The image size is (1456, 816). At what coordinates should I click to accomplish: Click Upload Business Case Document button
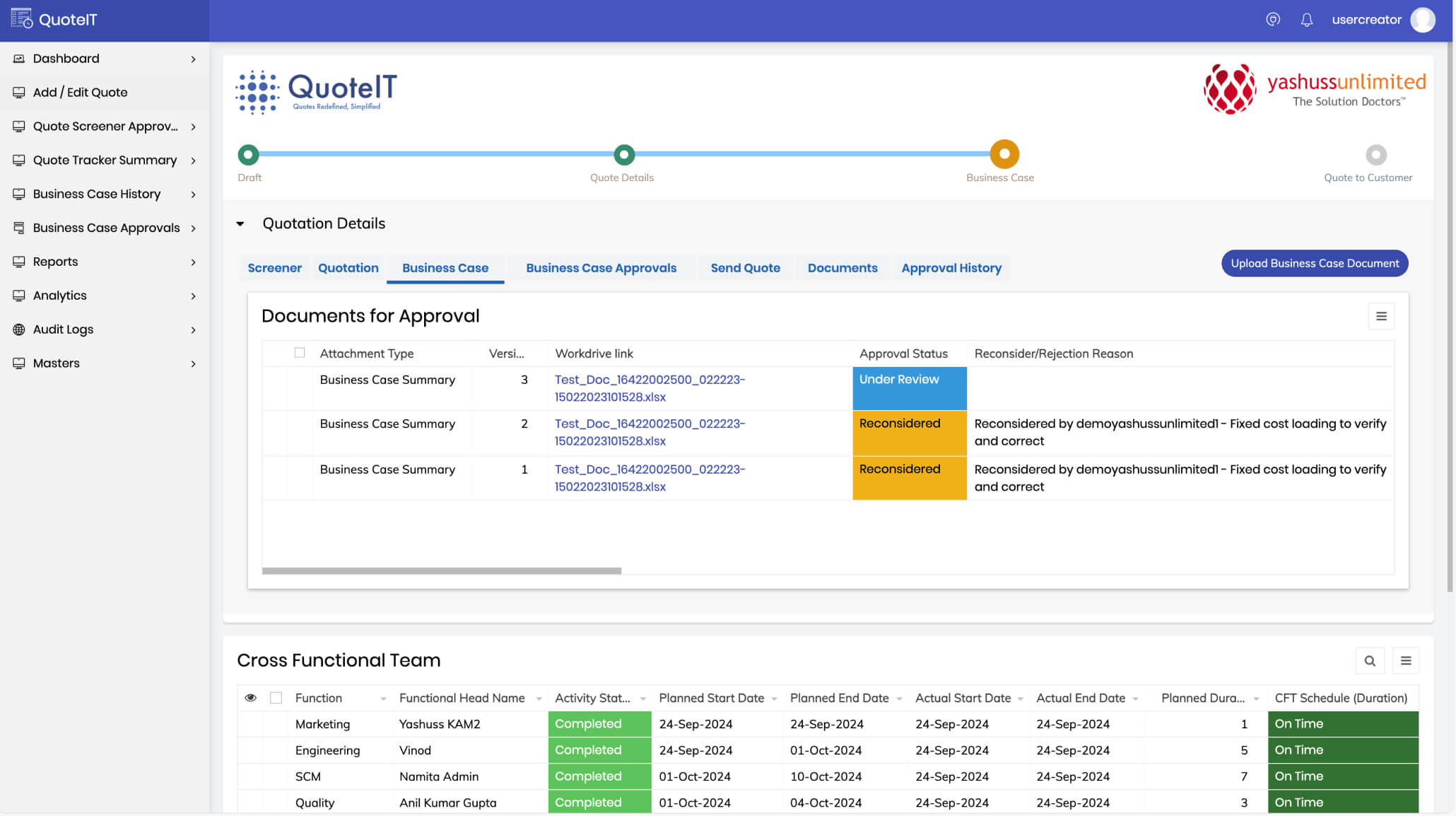click(x=1314, y=263)
